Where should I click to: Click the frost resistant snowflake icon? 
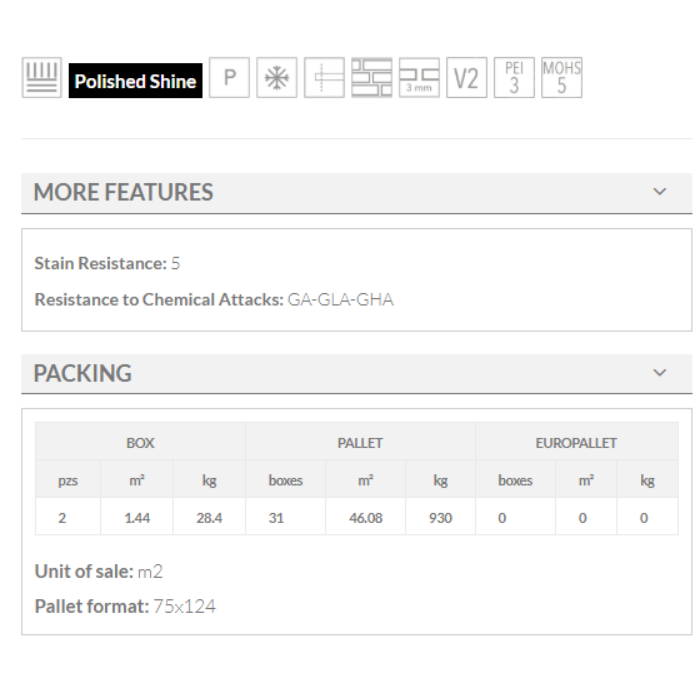click(x=274, y=80)
